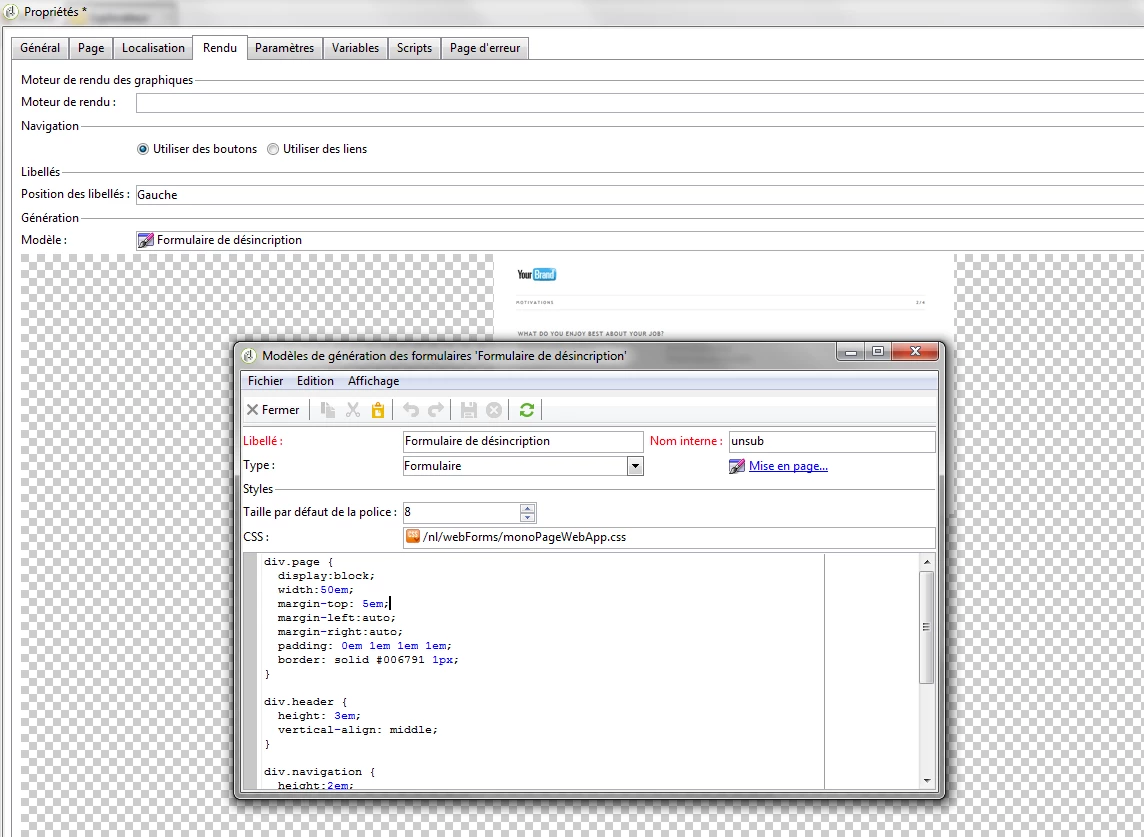Click the padding: 0em 1em line

click(365, 646)
